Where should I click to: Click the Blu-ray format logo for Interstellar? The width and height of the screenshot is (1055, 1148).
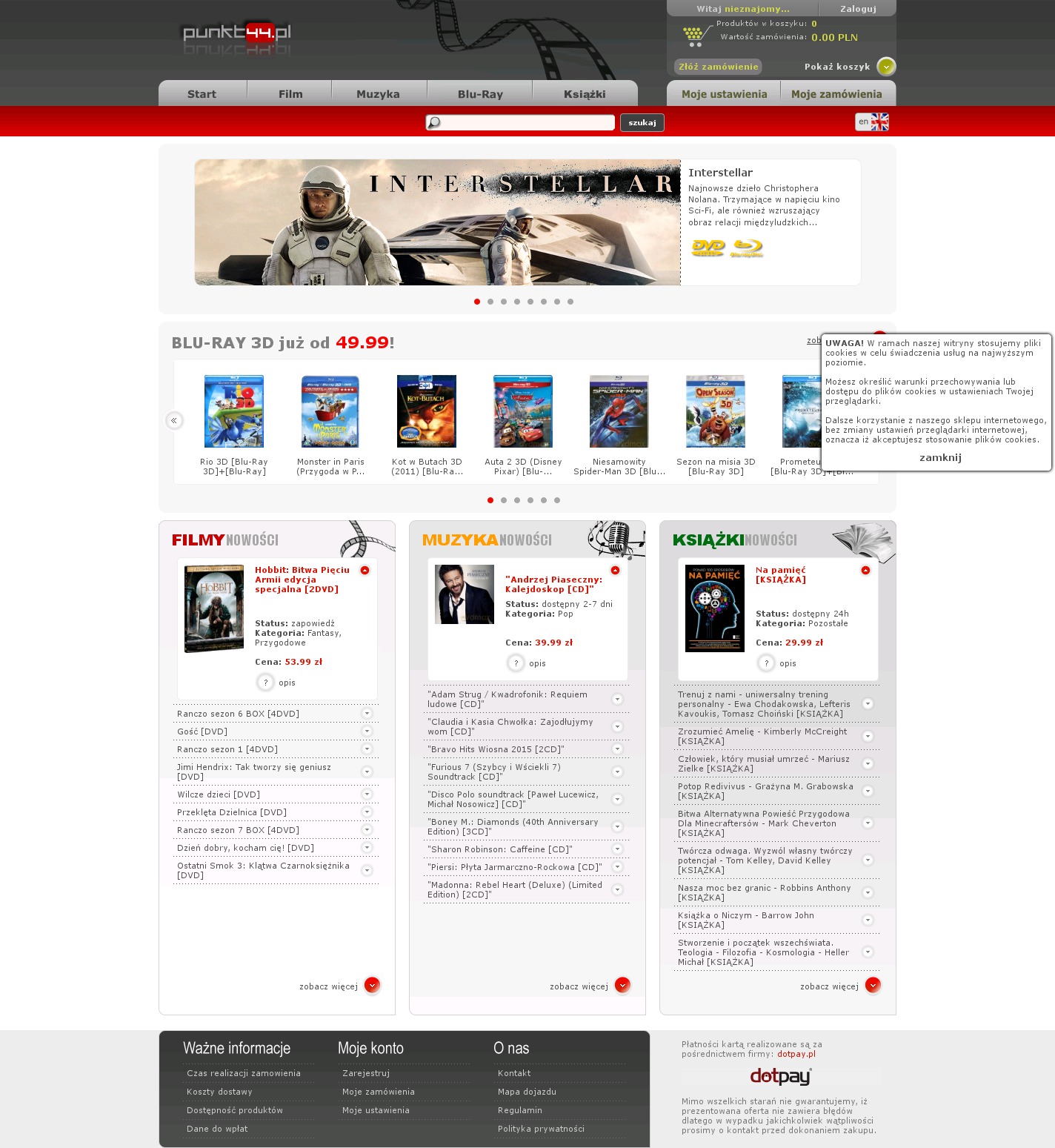747,248
